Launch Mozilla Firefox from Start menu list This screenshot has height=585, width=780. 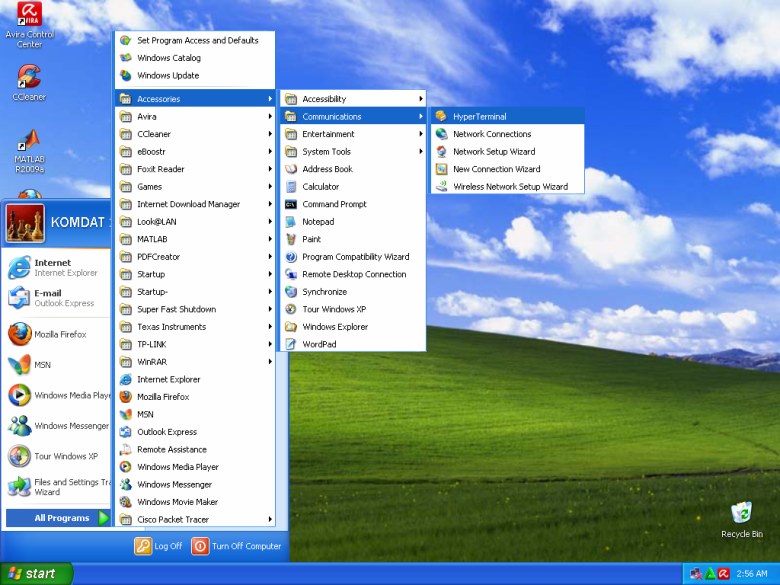coord(58,334)
